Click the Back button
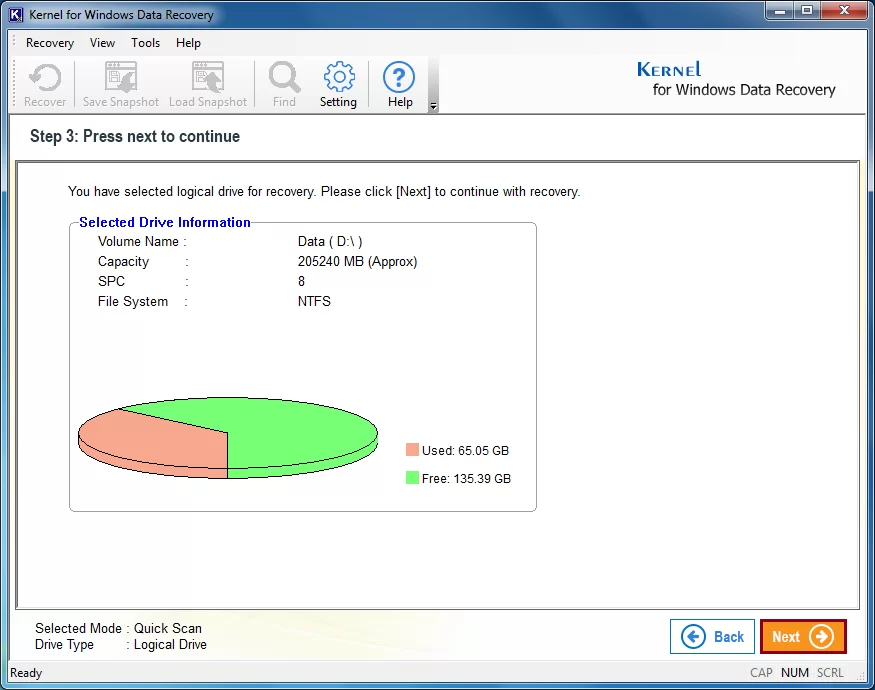The width and height of the screenshot is (875, 690). pyautogui.click(x=712, y=636)
